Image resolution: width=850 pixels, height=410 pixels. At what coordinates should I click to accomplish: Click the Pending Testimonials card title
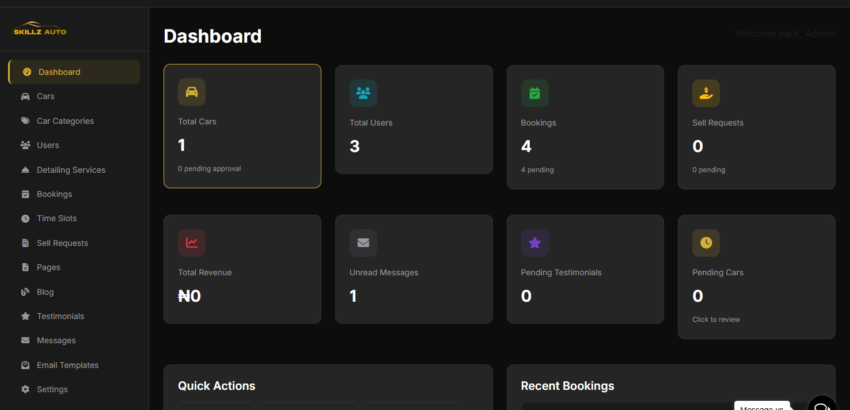561,272
